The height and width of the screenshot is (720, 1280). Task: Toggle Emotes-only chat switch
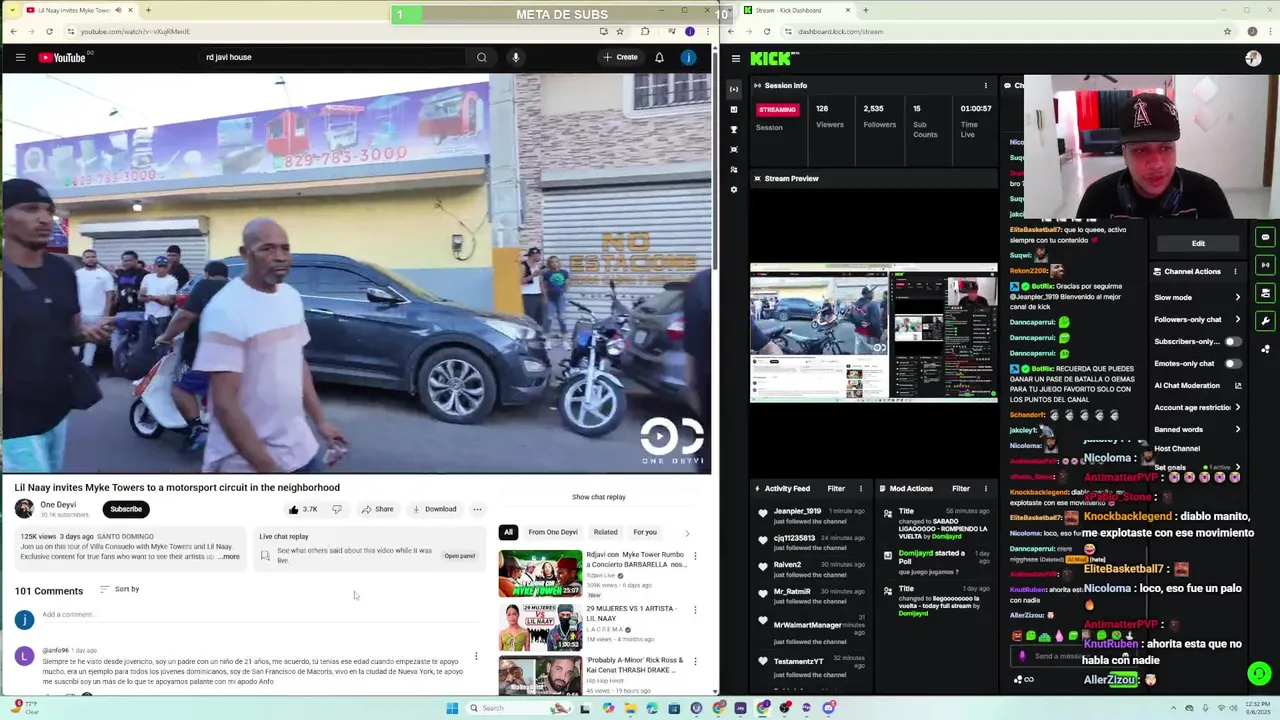(1233, 363)
